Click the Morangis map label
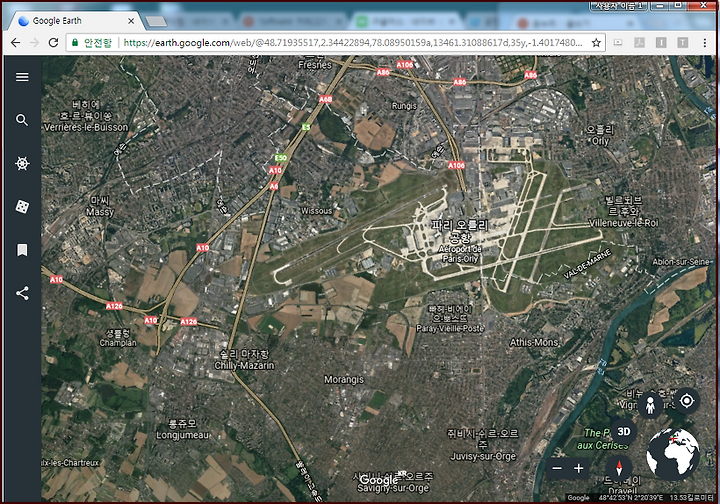This screenshot has width=720, height=504. point(344,380)
